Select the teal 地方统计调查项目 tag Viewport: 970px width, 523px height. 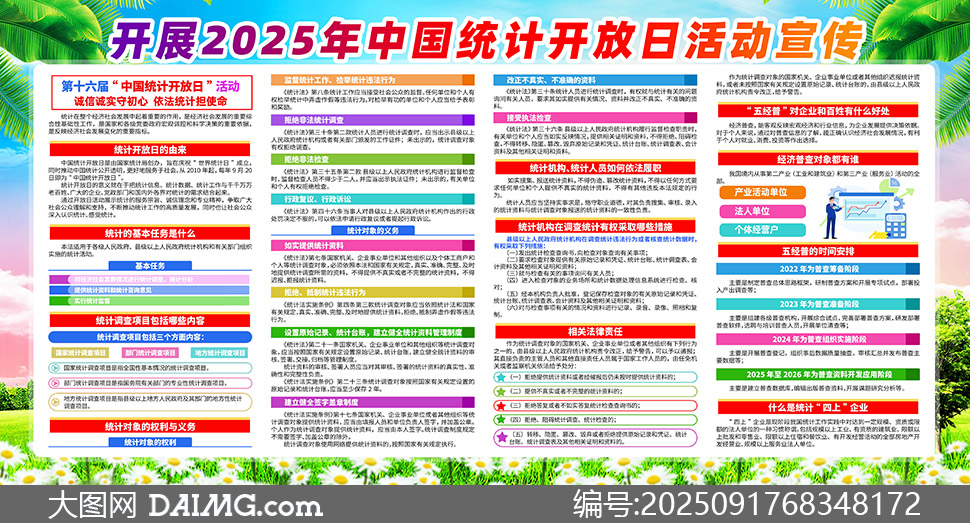[x=220, y=353]
